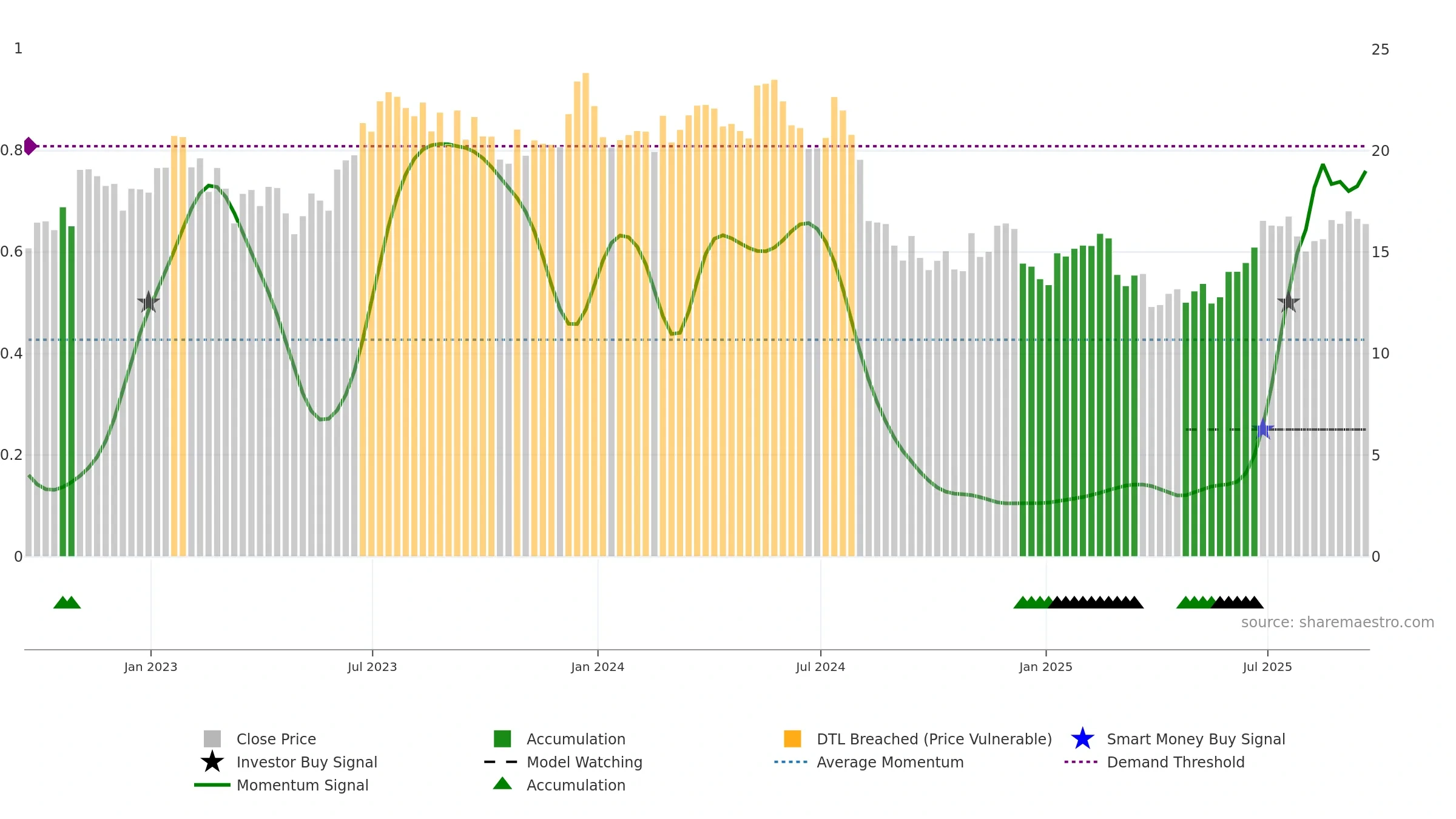This screenshot has width=1456, height=819.
Task: Click the purple diamond Demand Threshold marker
Action: pyautogui.click(x=30, y=146)
